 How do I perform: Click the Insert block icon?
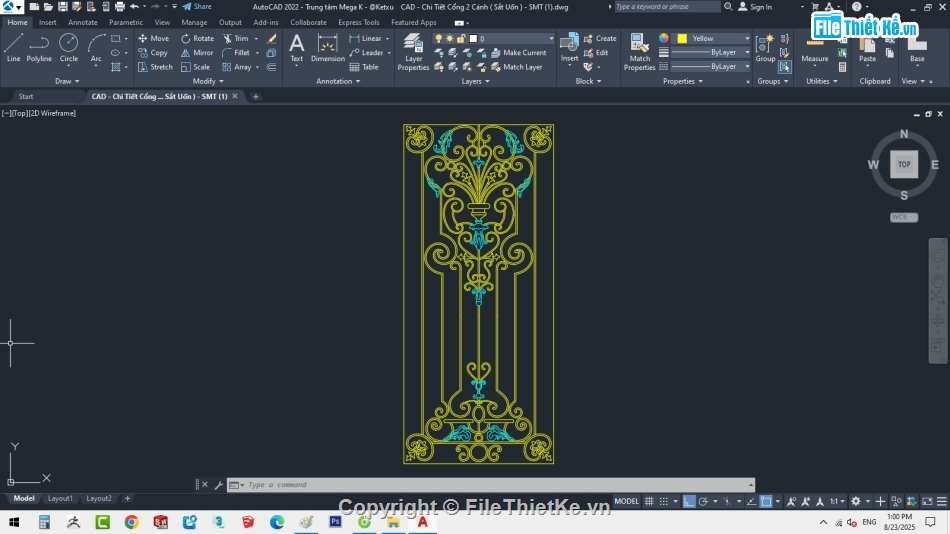569,48
